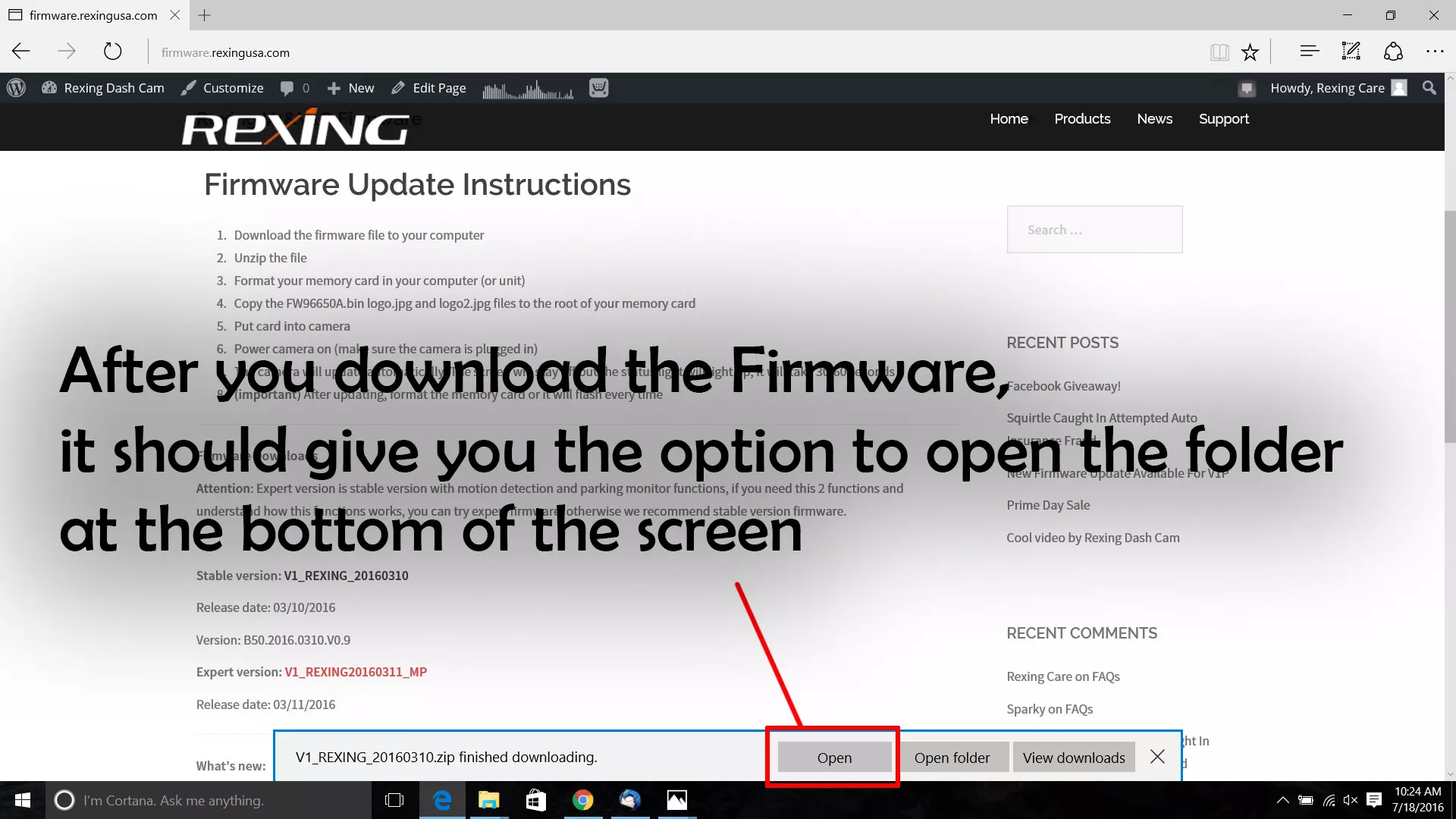Click the battery tray icon
Image resolution: width=1456 pixels, height=819 pixels.
click(1306, 800)
